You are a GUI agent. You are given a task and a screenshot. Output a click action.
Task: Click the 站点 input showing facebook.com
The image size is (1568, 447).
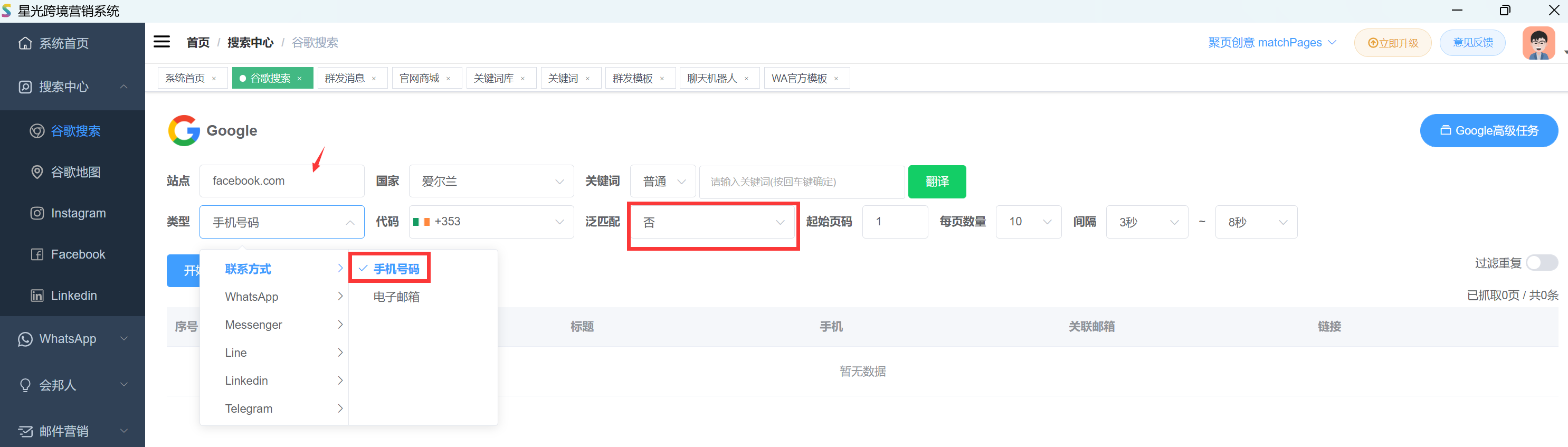pos(282,181)
